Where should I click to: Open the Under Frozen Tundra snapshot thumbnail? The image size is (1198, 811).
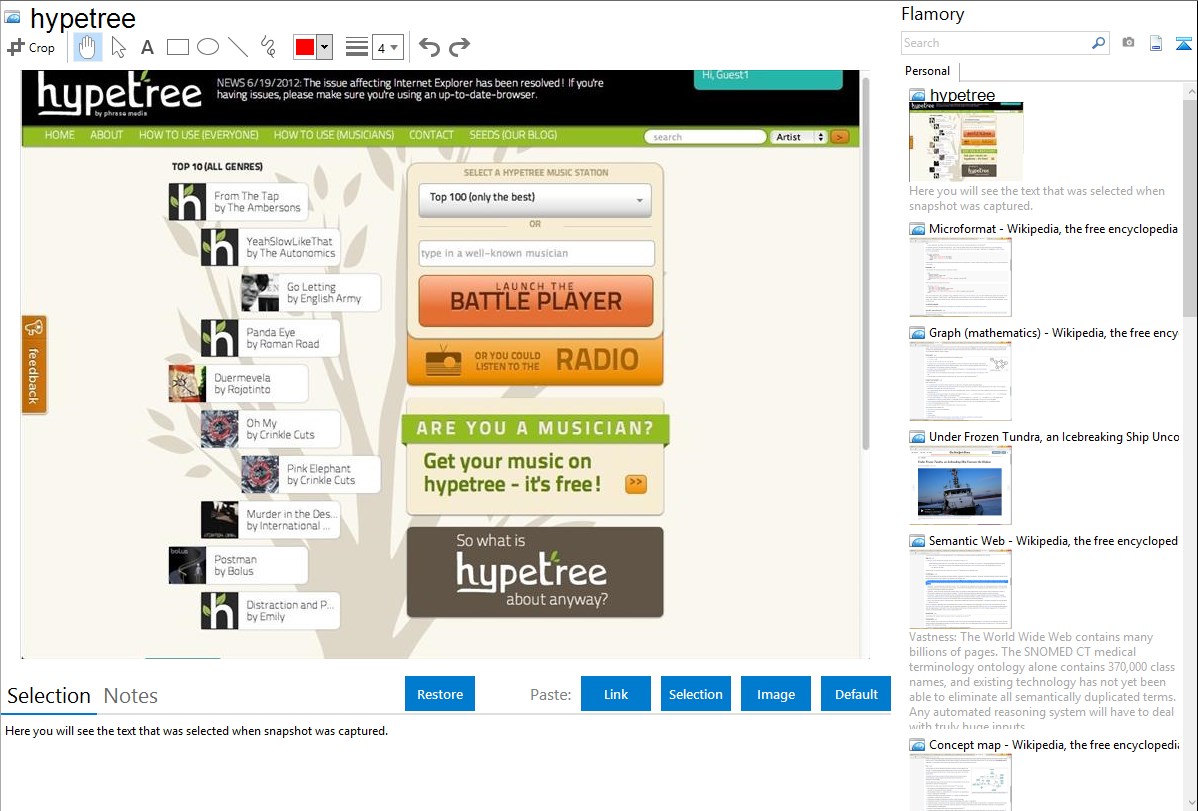(960, 485)
